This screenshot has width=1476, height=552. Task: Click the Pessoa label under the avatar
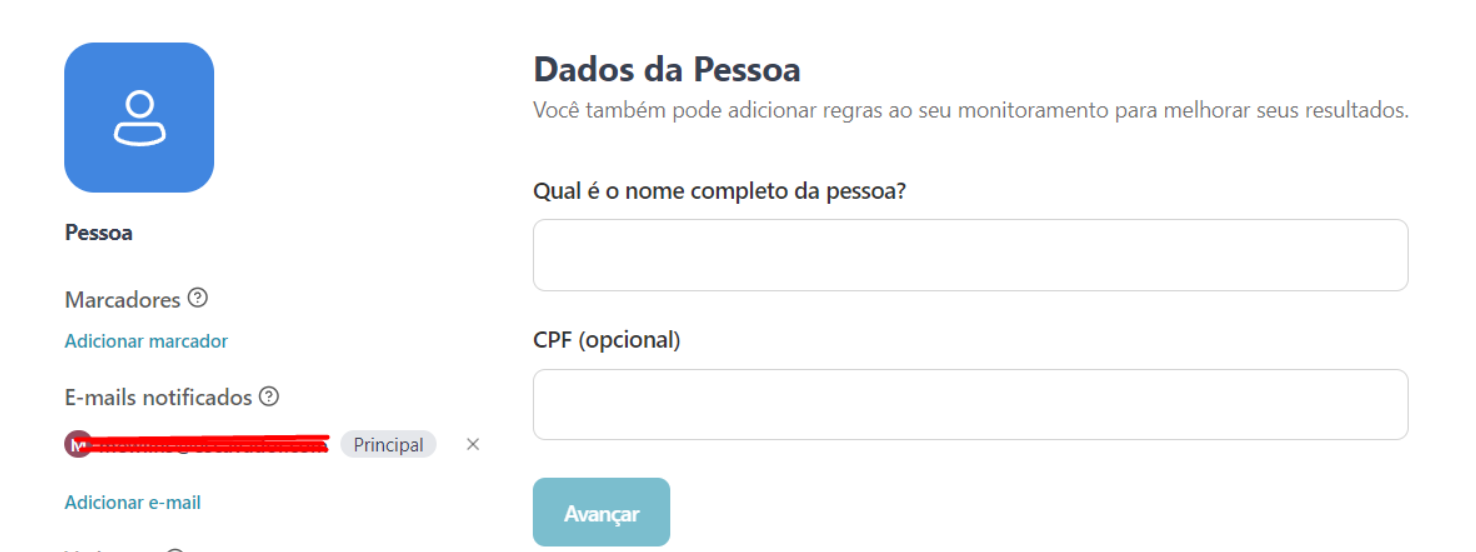pyautogui.click(x=99, y=233)
